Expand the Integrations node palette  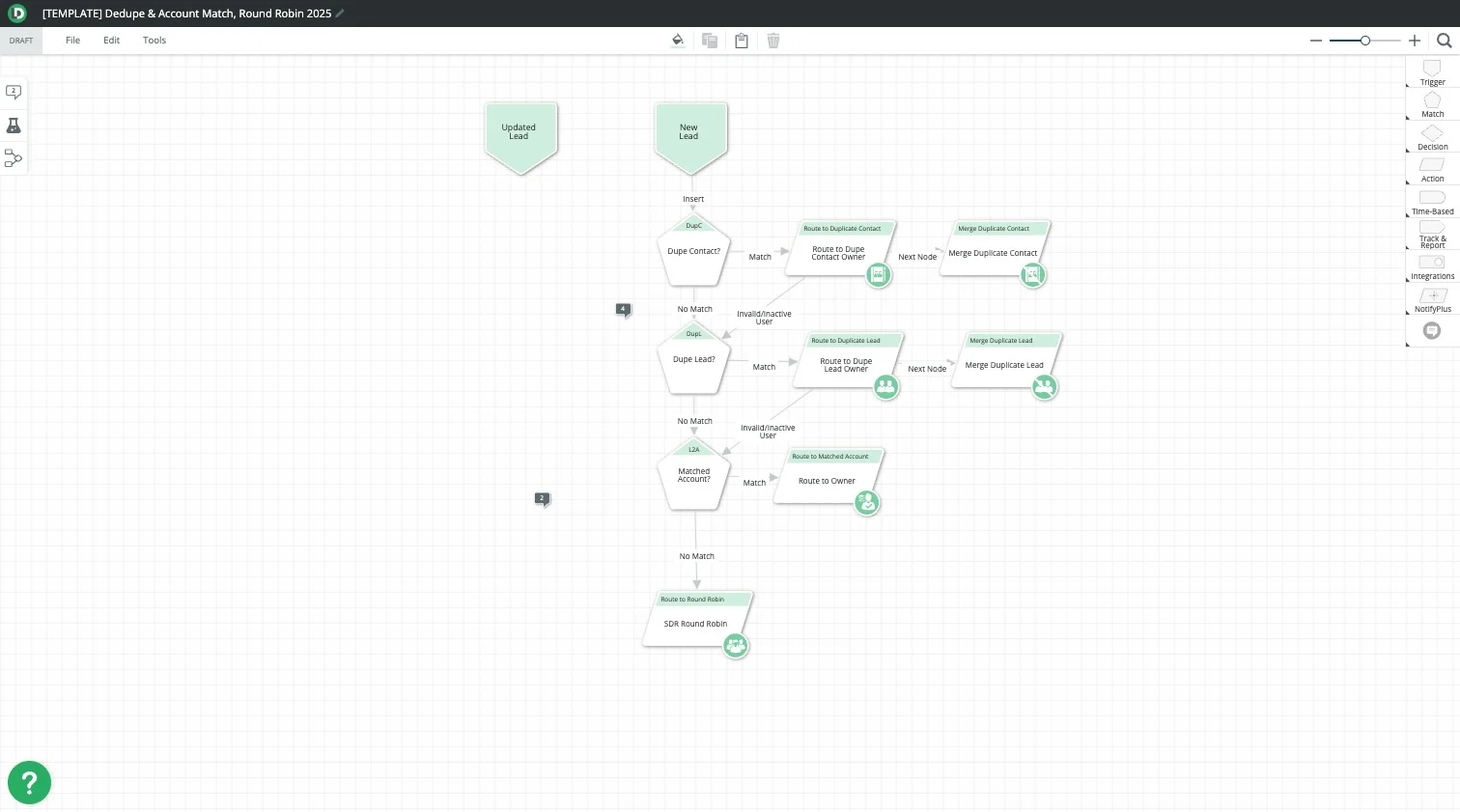tap(1432, 266)
